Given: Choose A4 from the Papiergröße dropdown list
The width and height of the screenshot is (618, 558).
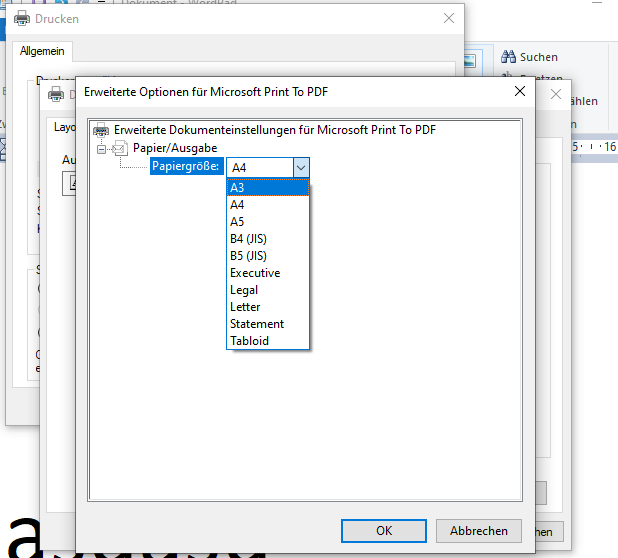Looking at the screenshot, I should click(268, 205).
